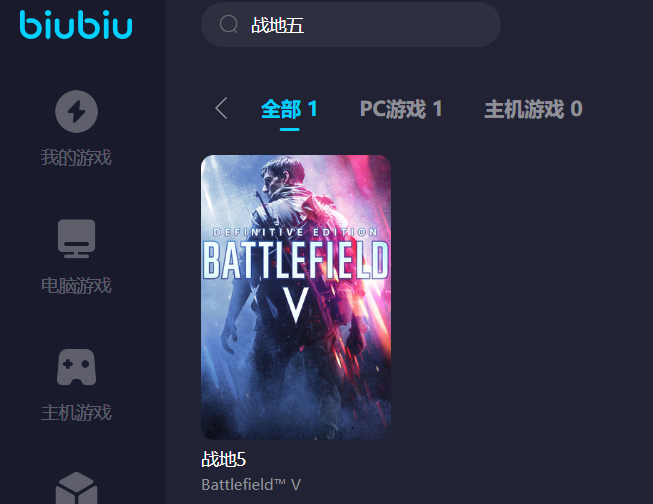This screenshot has height=504, width=653.
Task: Click the large V on the cover
Action: 296,305
